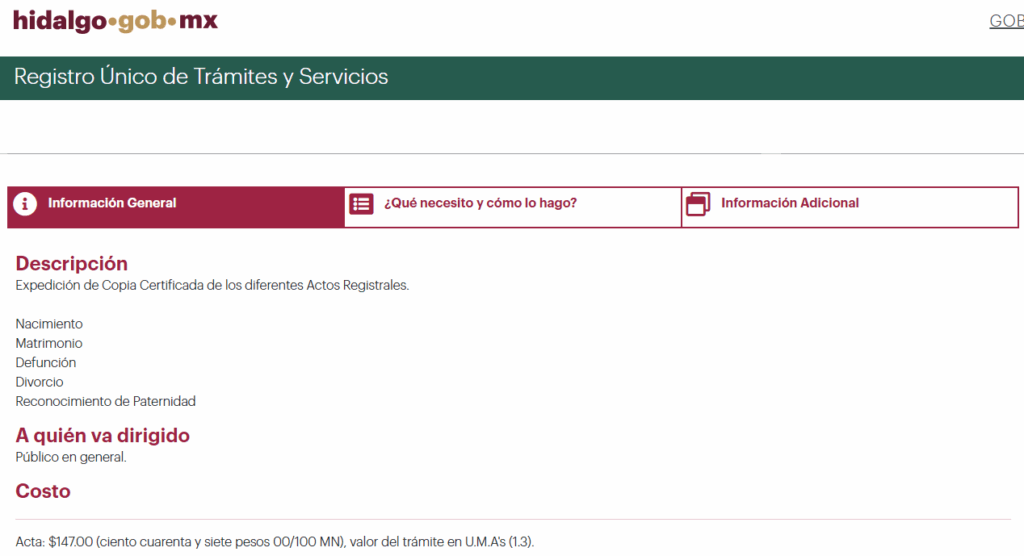This screenshot has width=1024, height=556.
Task: Click the stacked windows icon for Información Adicional
Action: [x=698, y=204]
